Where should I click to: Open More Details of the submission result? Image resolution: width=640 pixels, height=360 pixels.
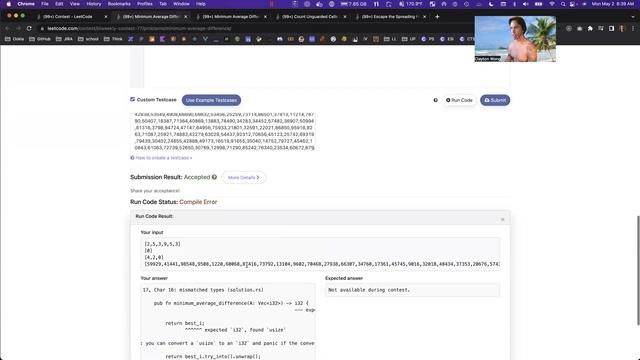click(x=244, y=178)
